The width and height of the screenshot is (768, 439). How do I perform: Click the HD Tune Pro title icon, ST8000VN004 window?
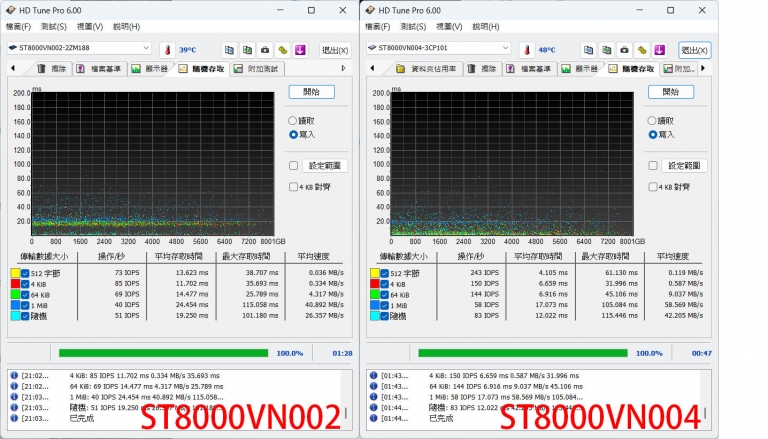click(370, 10)
